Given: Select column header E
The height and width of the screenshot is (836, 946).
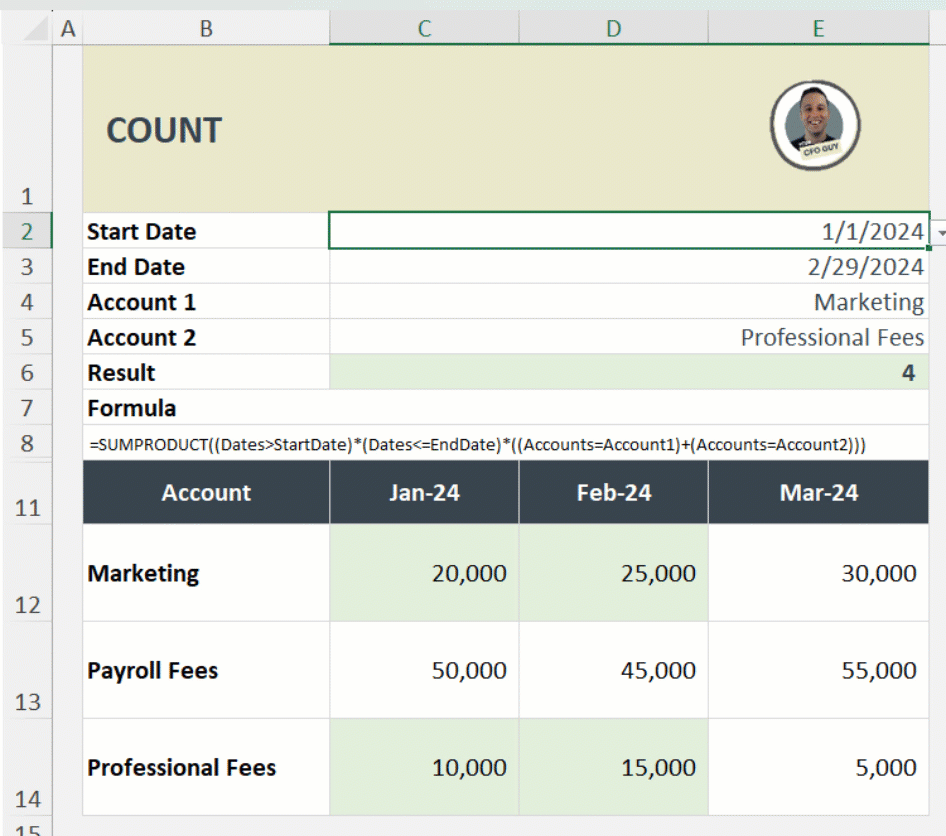Looking at the screenshot, I should [x=818, y=28].
